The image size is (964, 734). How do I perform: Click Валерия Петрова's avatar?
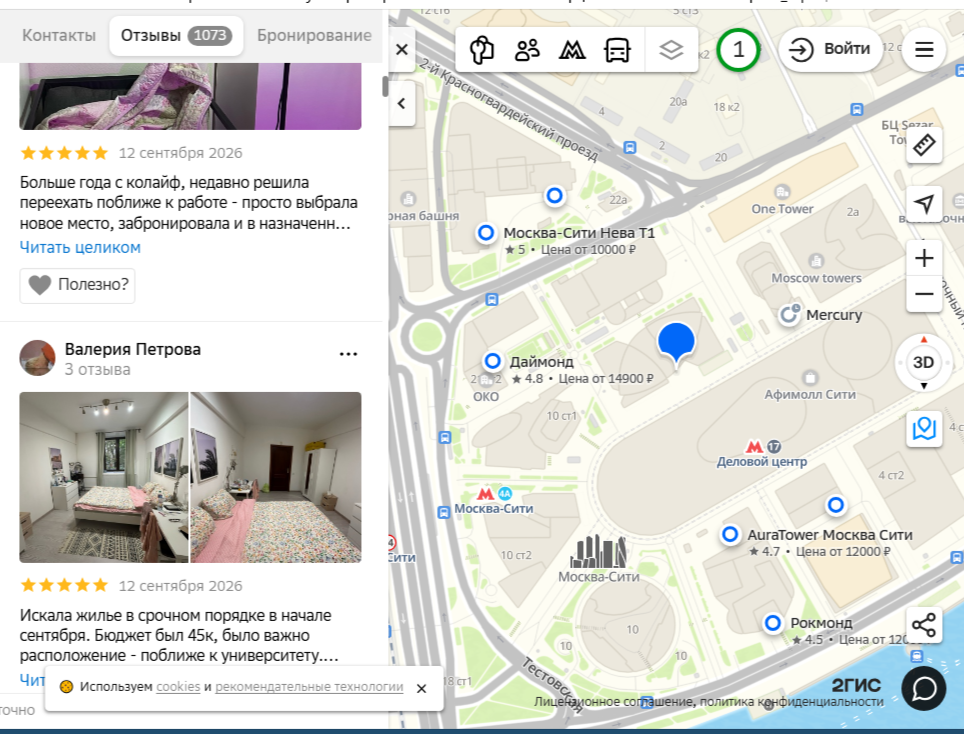point(38,358)
